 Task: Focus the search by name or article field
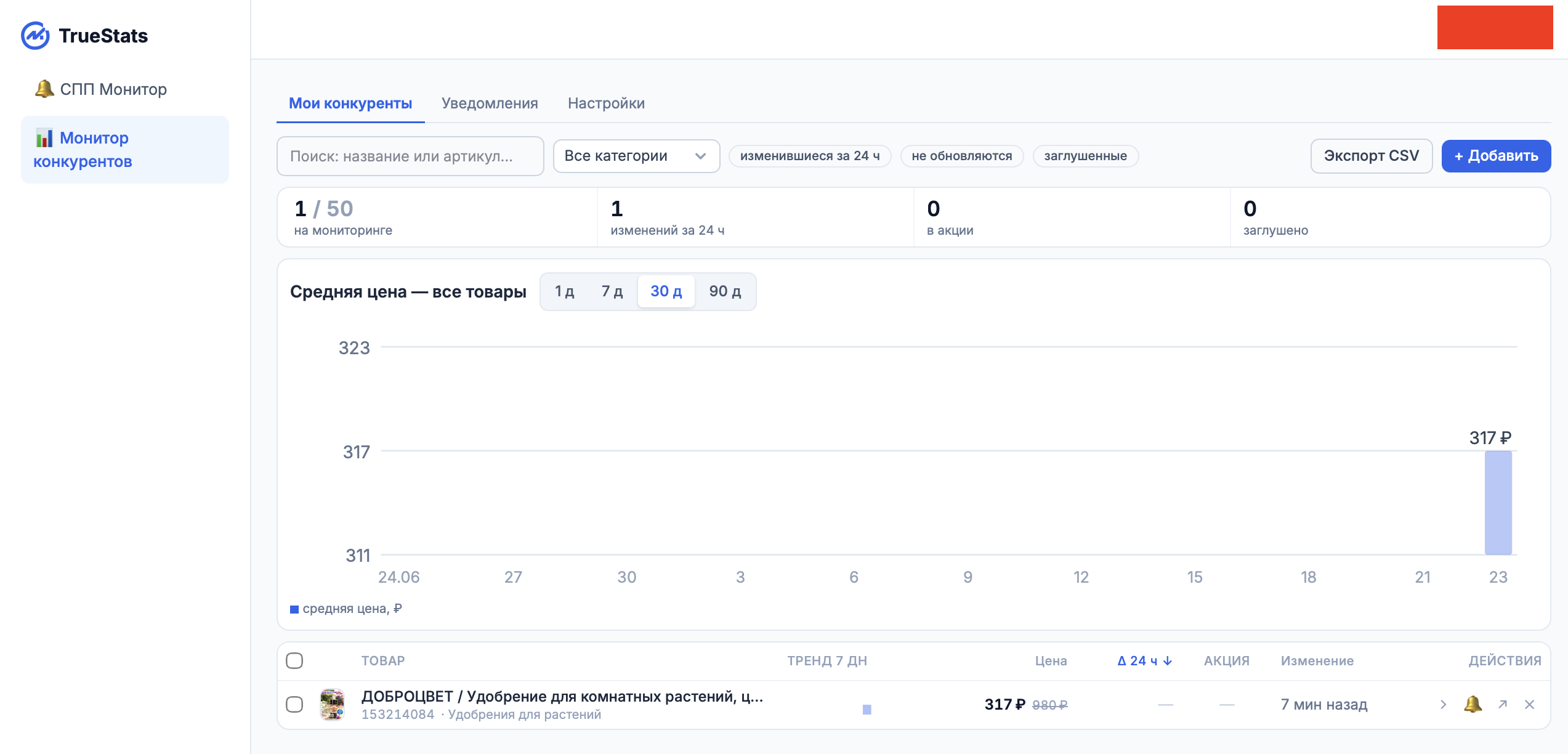[x=410, y=156]
